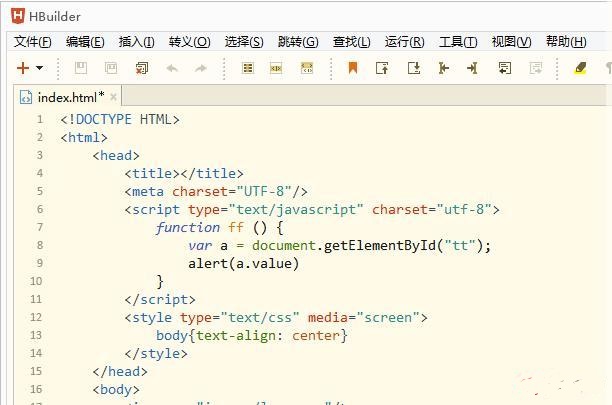
Task: Open the 工具(T) menu
Action: point(457,41)
